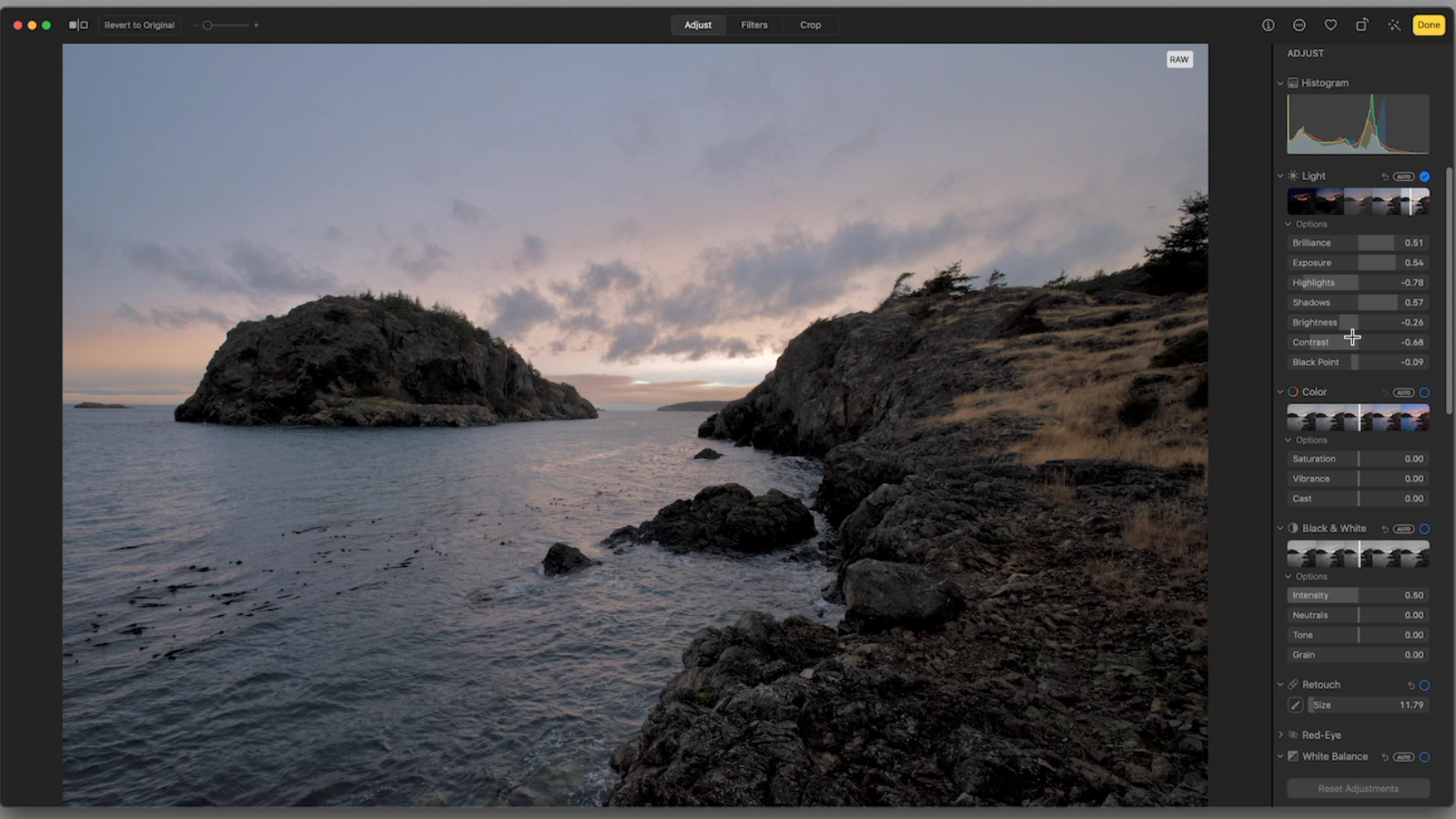Screen dimensions: 1456x819
Task: Click the Retouch undo arrow
Action: [1411, 685]
